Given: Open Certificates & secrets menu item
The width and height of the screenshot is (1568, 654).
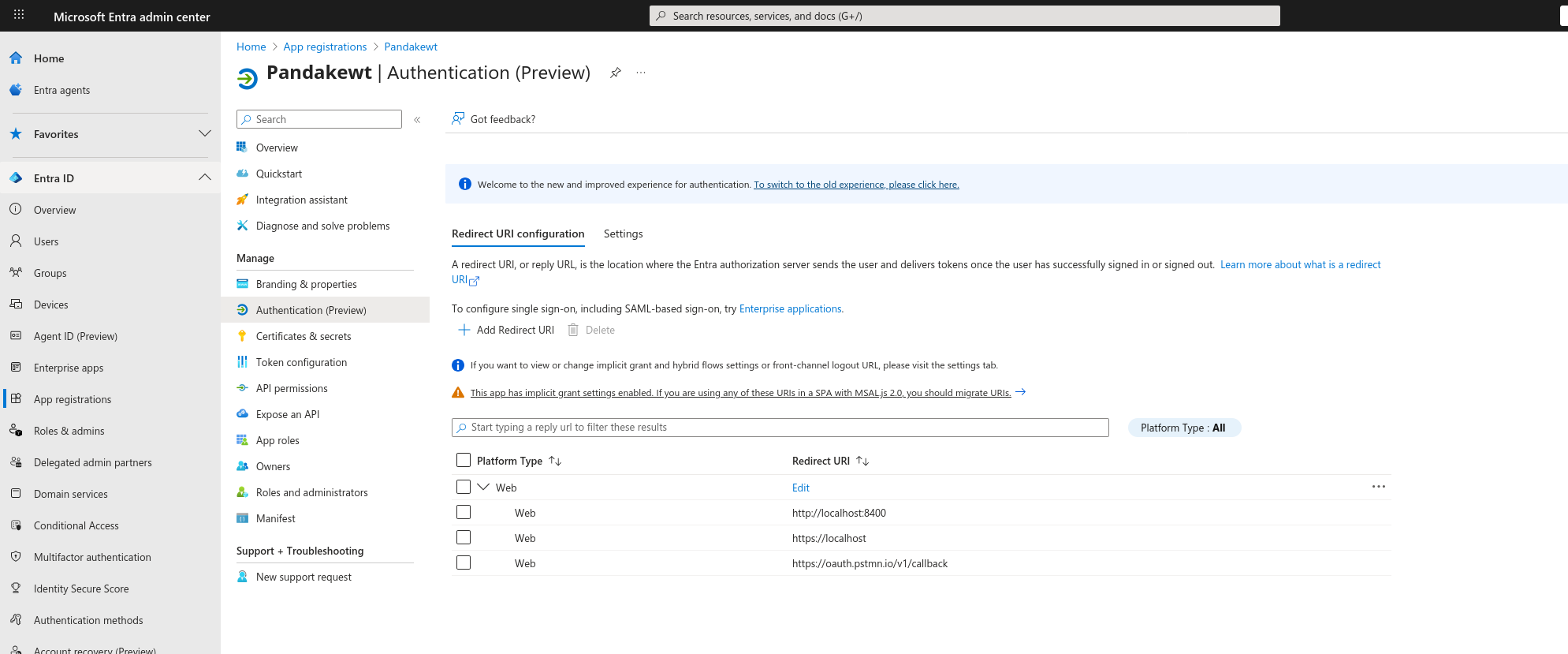Looking at the screenshot, I should pos(304,336).
